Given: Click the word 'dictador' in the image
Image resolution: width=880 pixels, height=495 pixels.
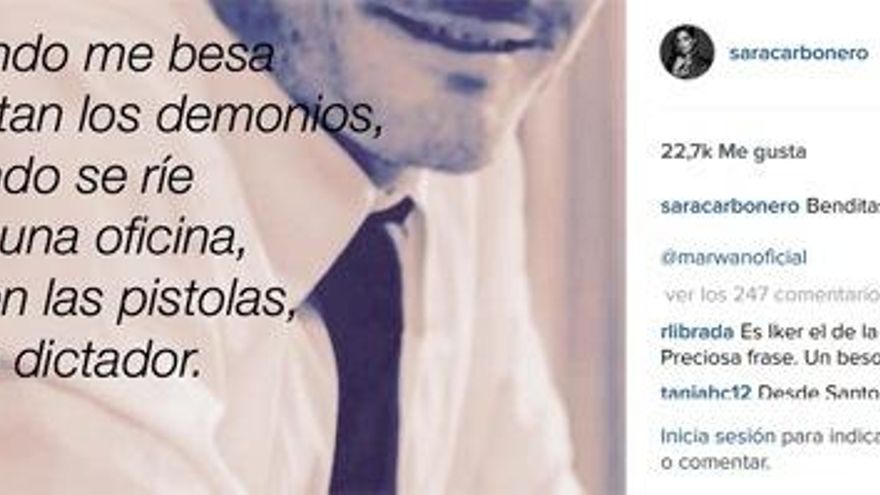Looking at the screenshot, I should coord(107,361).
